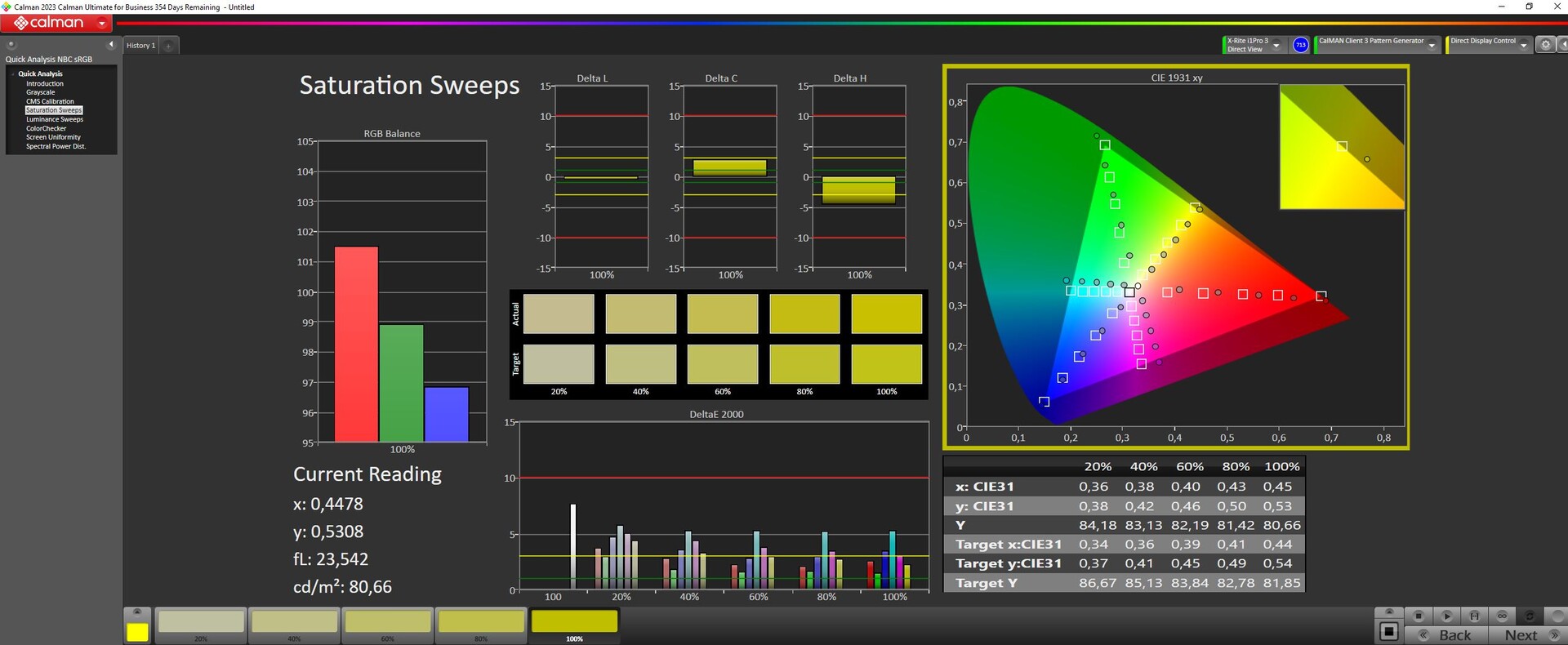
Task: Collapse the workflow sidebar with left arrow
Action: (x=111, y=44)
